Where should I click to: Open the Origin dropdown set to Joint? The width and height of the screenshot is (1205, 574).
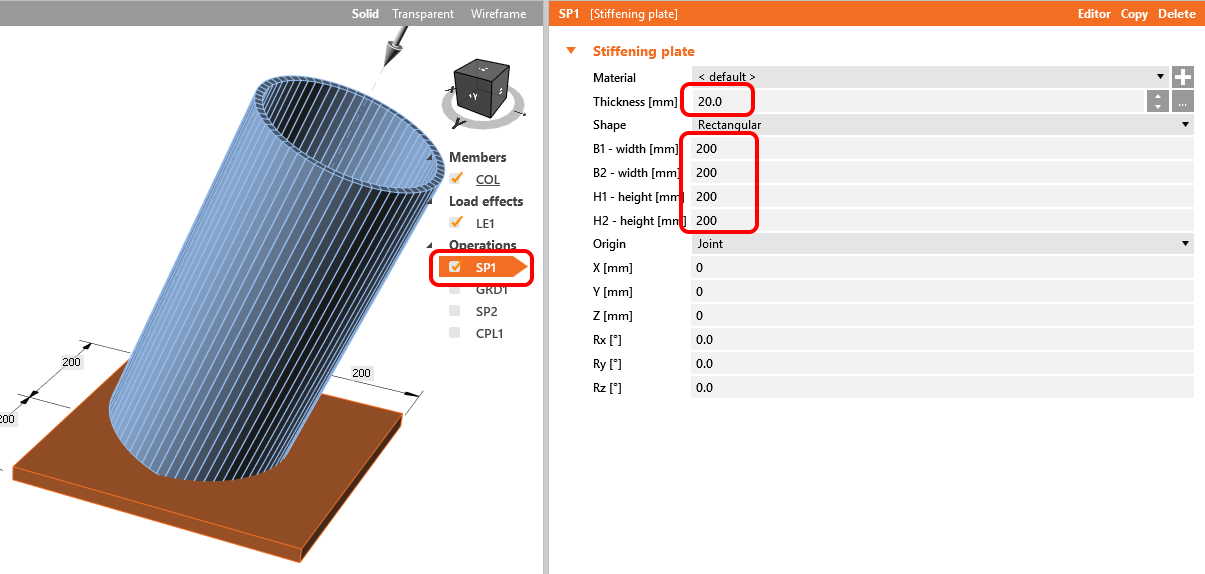click(942, 243)
